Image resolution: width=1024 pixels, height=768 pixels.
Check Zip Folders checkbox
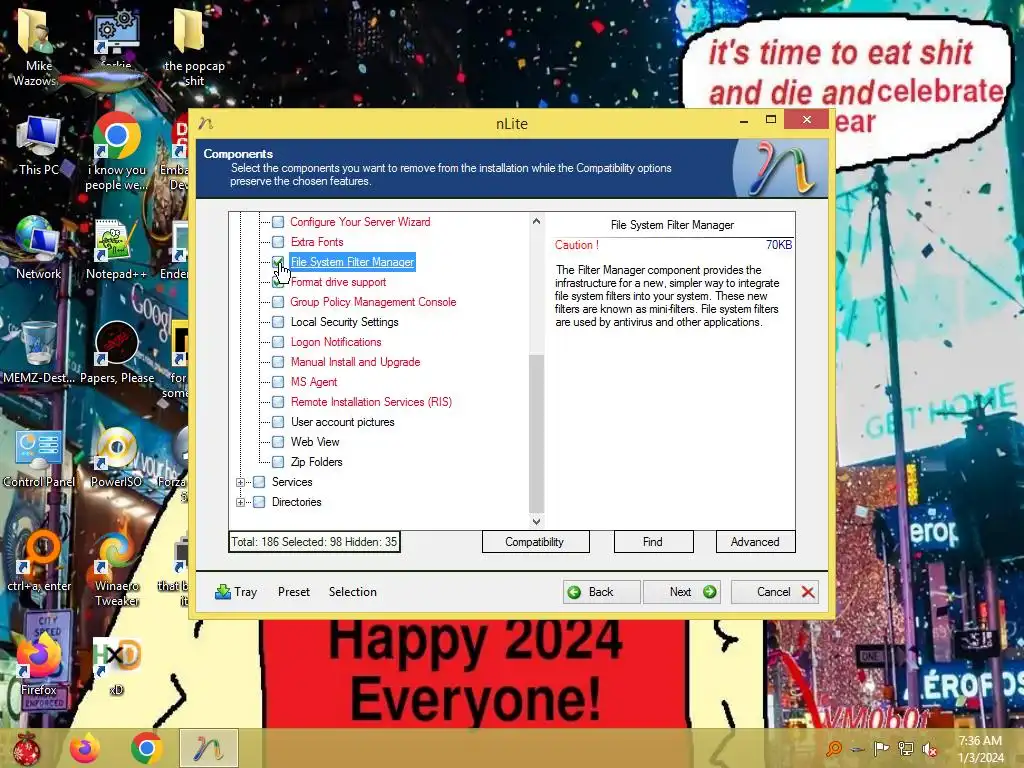click(x=278, y=462)
